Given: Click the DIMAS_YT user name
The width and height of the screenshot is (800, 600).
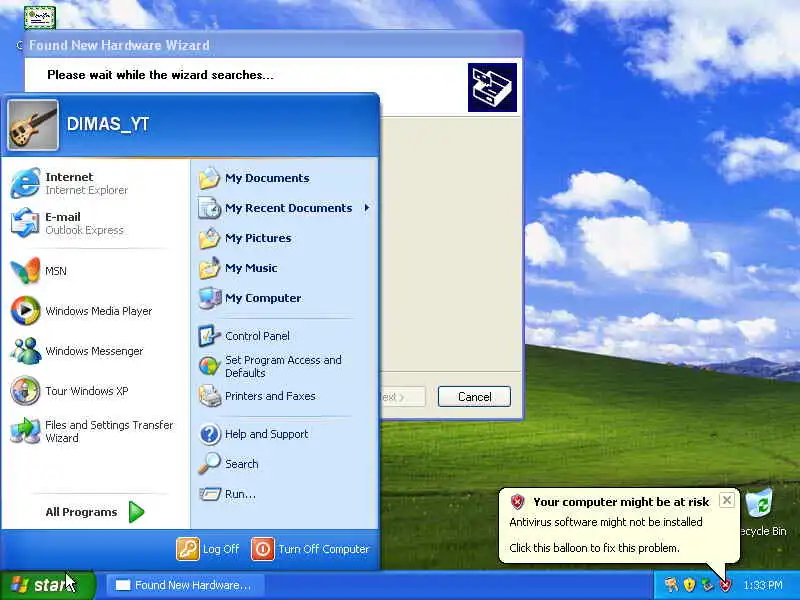Looking at the screenshot, I should (108, 124).
